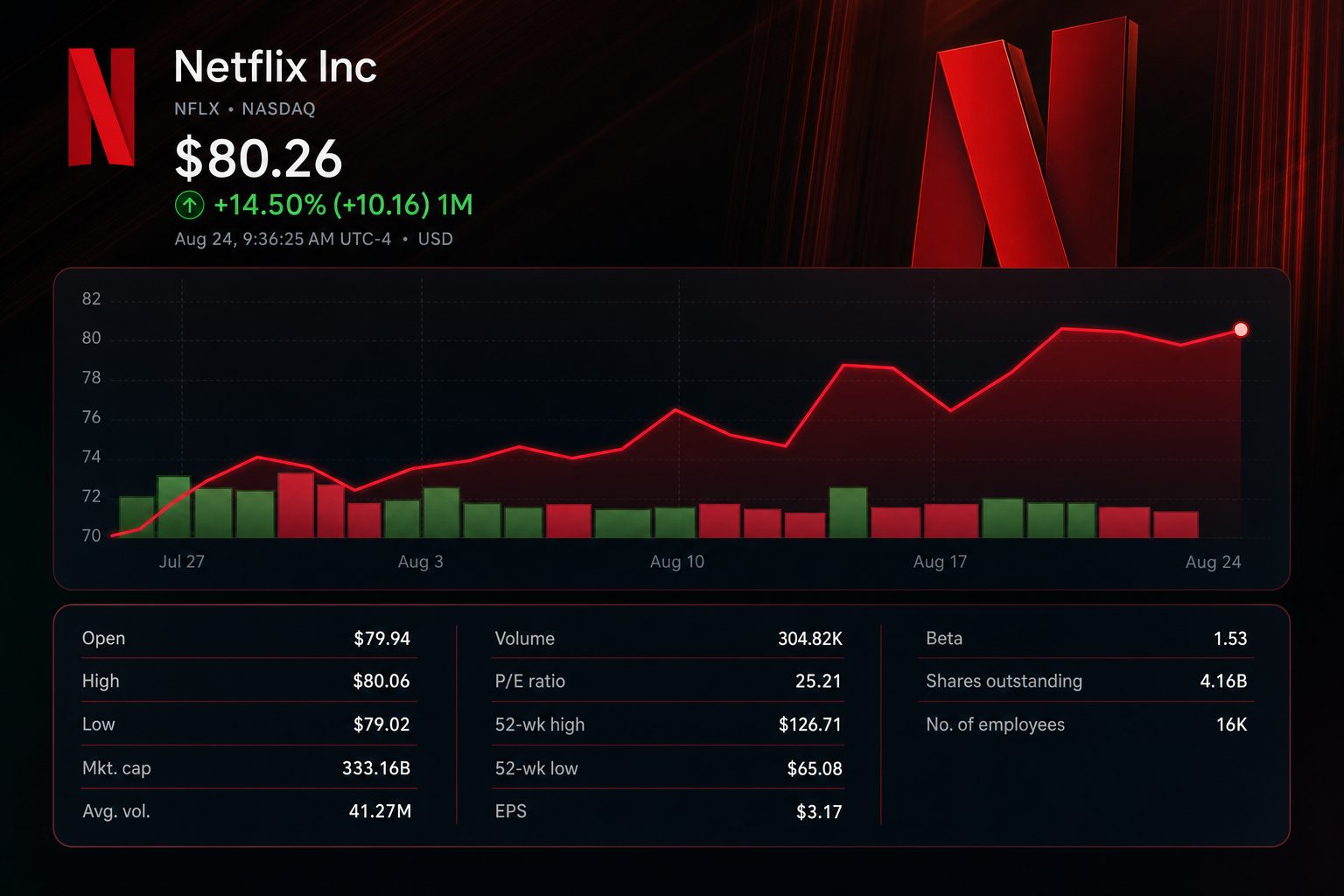This screenshot has width=1344, height=896.
Task: Click the NFLX • NASDAQ ticker label
Action: [x=244, y=109]
